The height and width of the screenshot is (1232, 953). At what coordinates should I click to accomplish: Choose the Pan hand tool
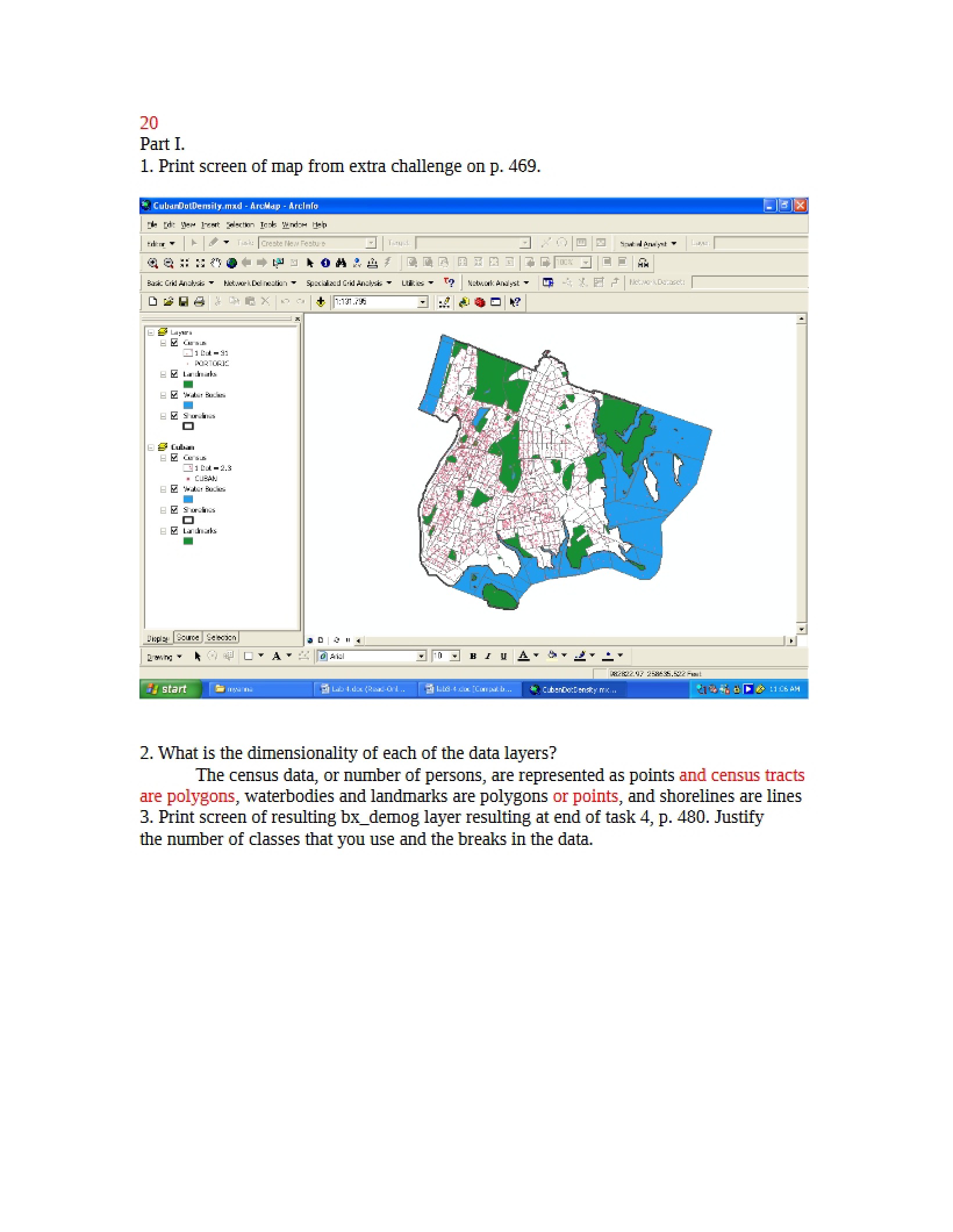point(216,263)
